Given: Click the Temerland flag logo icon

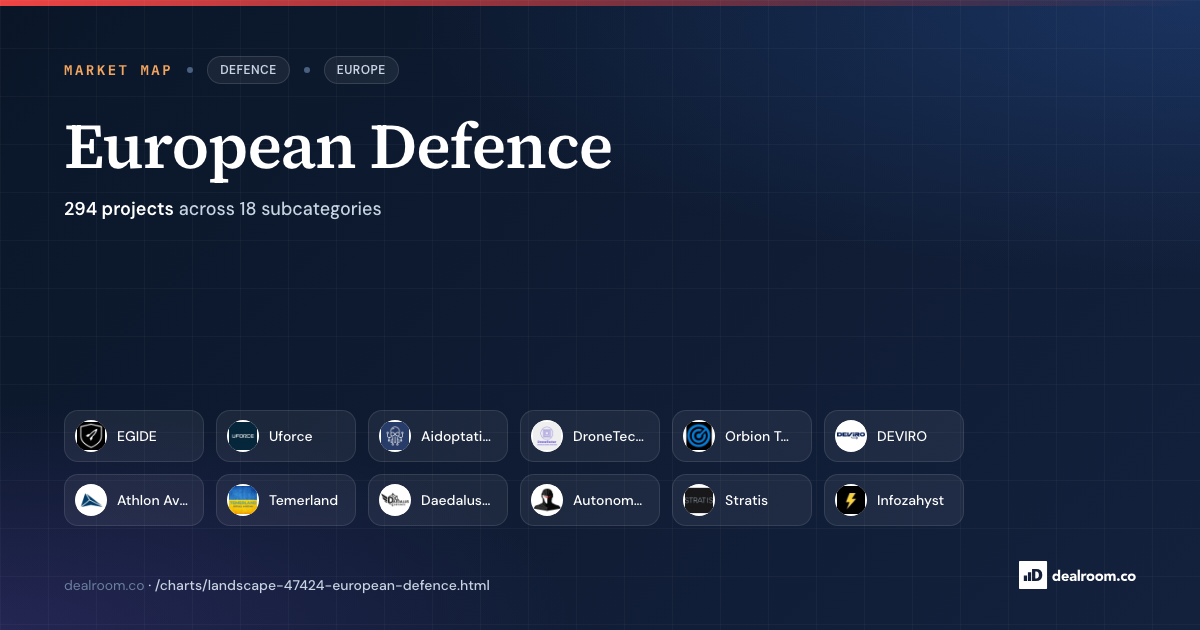Looking at the screenshot, I should [243, 500].
